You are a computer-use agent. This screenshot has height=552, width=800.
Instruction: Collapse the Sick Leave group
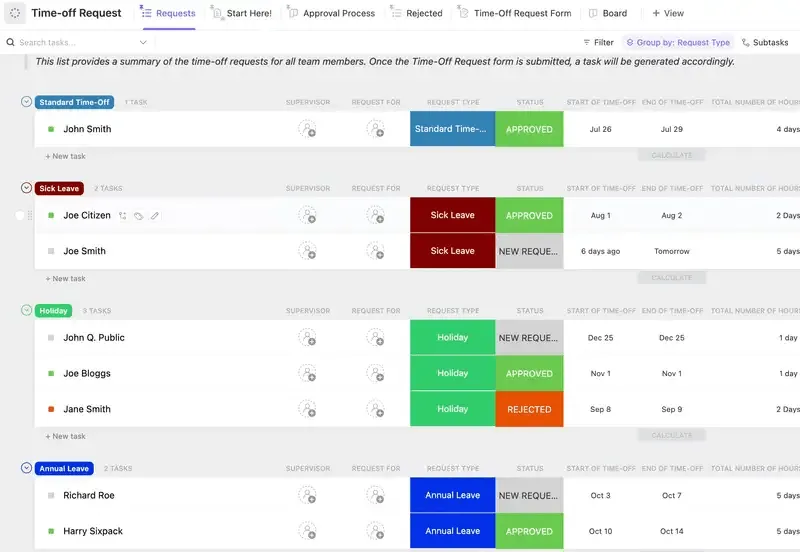tap(27, 188)
